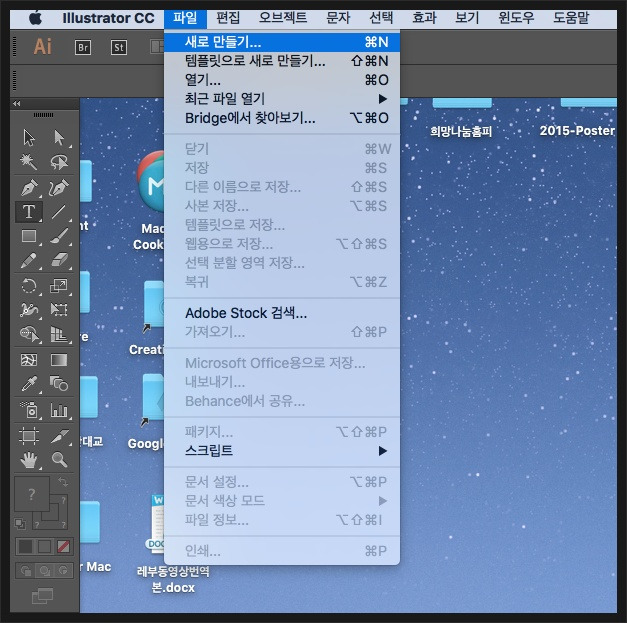Image resolution: width=627 pixels, height=623 pixels.
Task: Open the 도움말 menu
Action: pyautogui.click(x=571, y=18)
